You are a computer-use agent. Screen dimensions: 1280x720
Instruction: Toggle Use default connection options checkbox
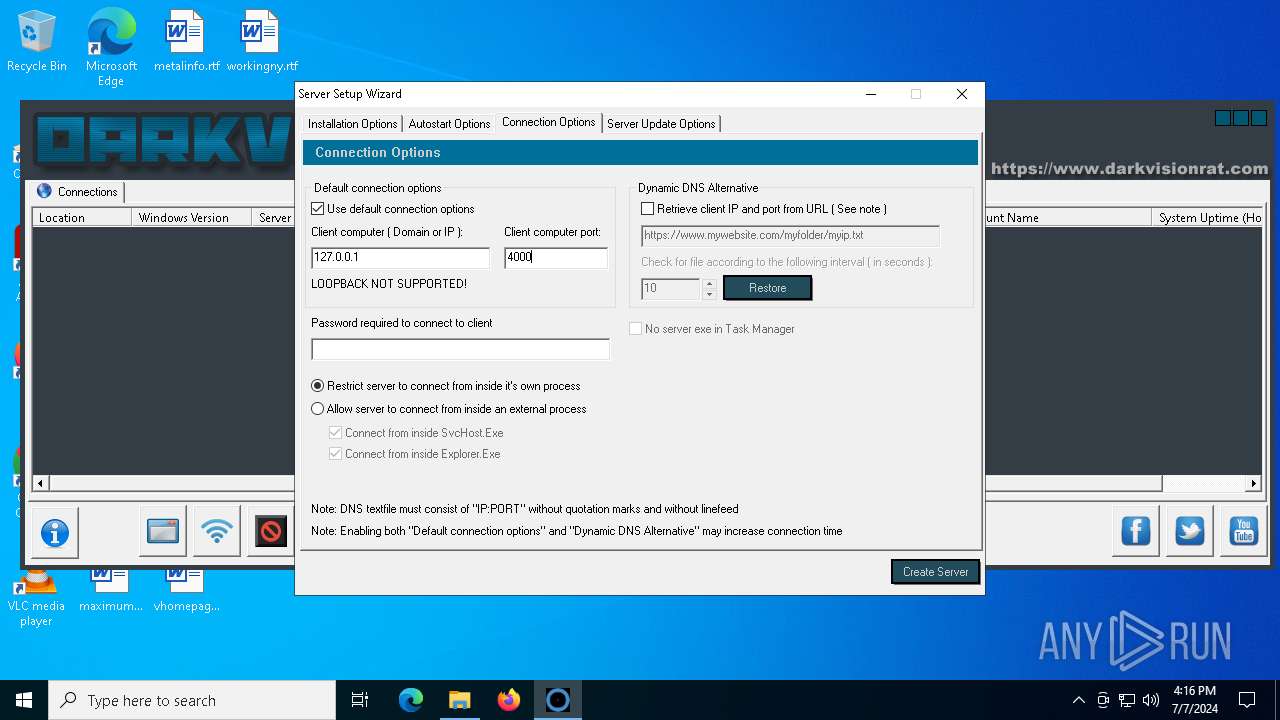tap(318, 209)
